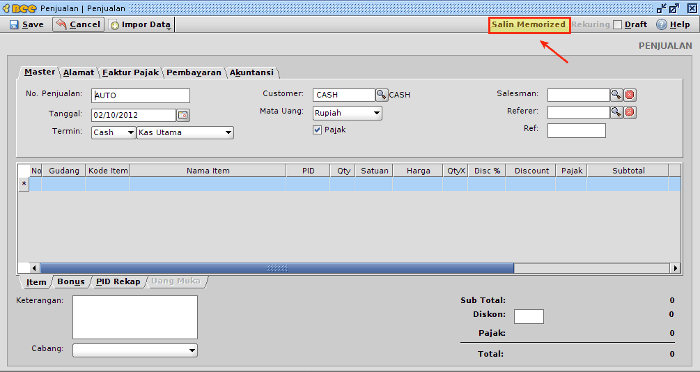This screenshot has height=372, width=700.
Task: Click the Referer input field
Action: (x=578, y=112)
